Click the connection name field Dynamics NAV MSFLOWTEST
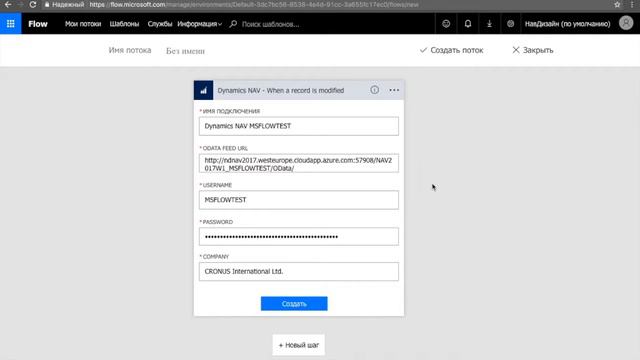This screenshot has width=640, height=360. tap(299, 126)
